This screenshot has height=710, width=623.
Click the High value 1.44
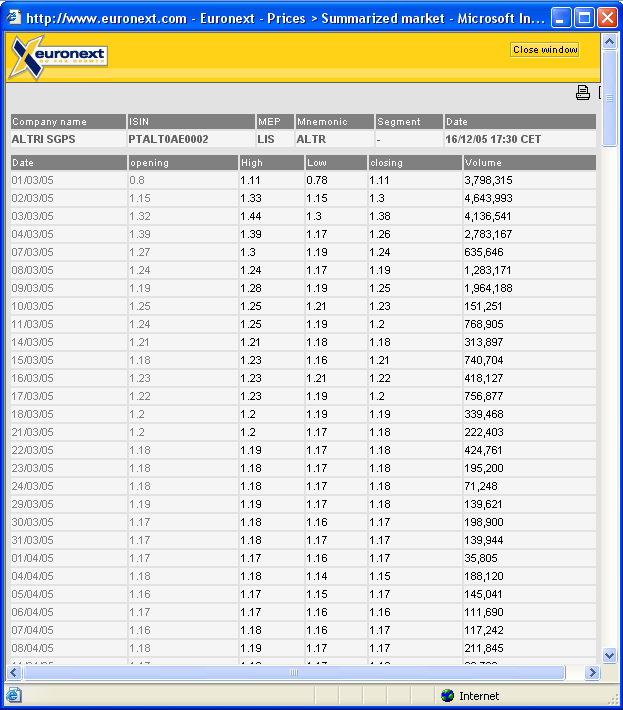tap(251, 216)
